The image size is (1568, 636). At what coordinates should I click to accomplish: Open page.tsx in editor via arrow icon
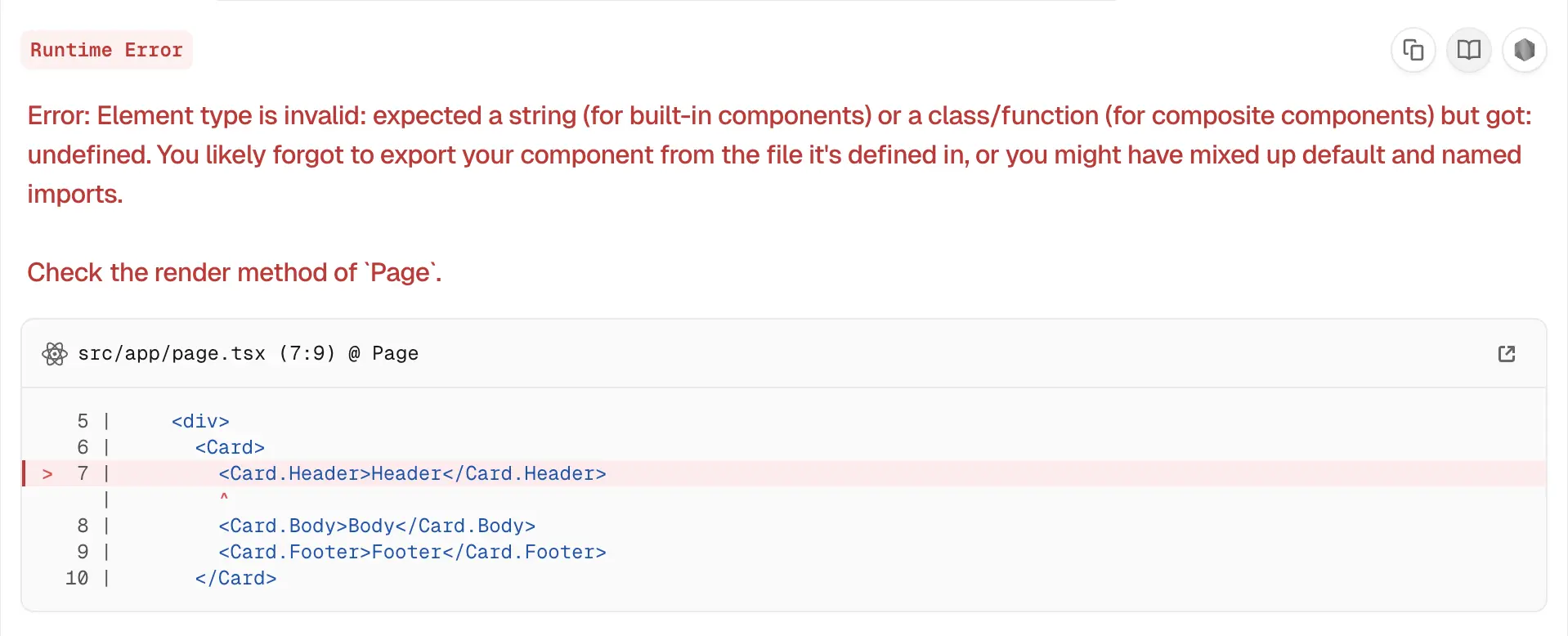[1506, 353]
